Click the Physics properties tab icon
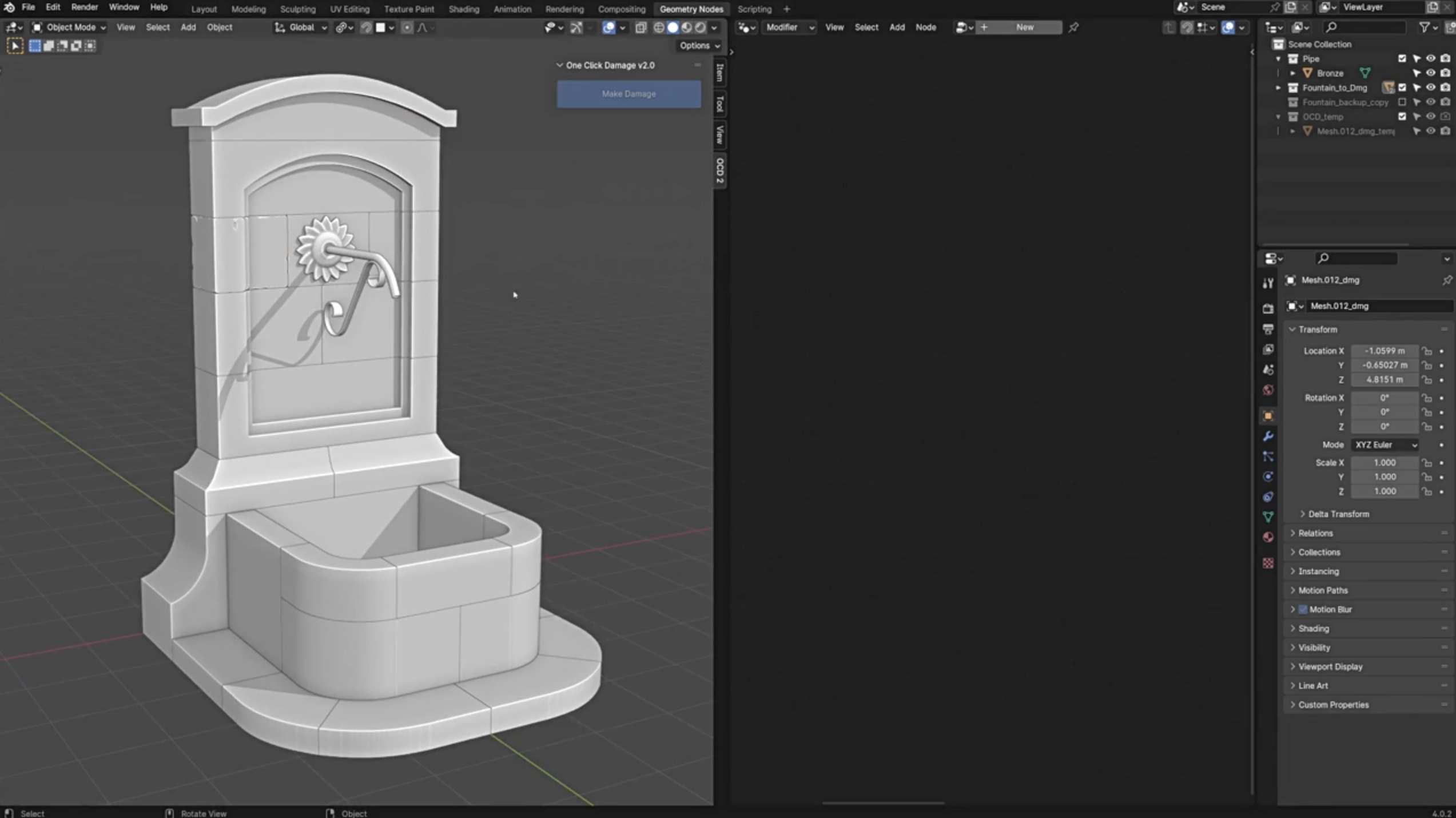 (1268, 476)
